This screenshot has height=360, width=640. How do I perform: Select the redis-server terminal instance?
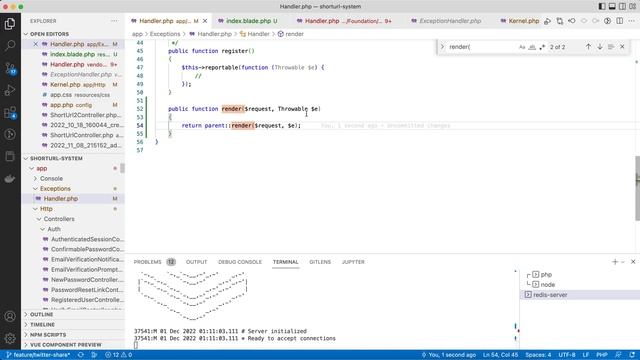tap(580, 295)
